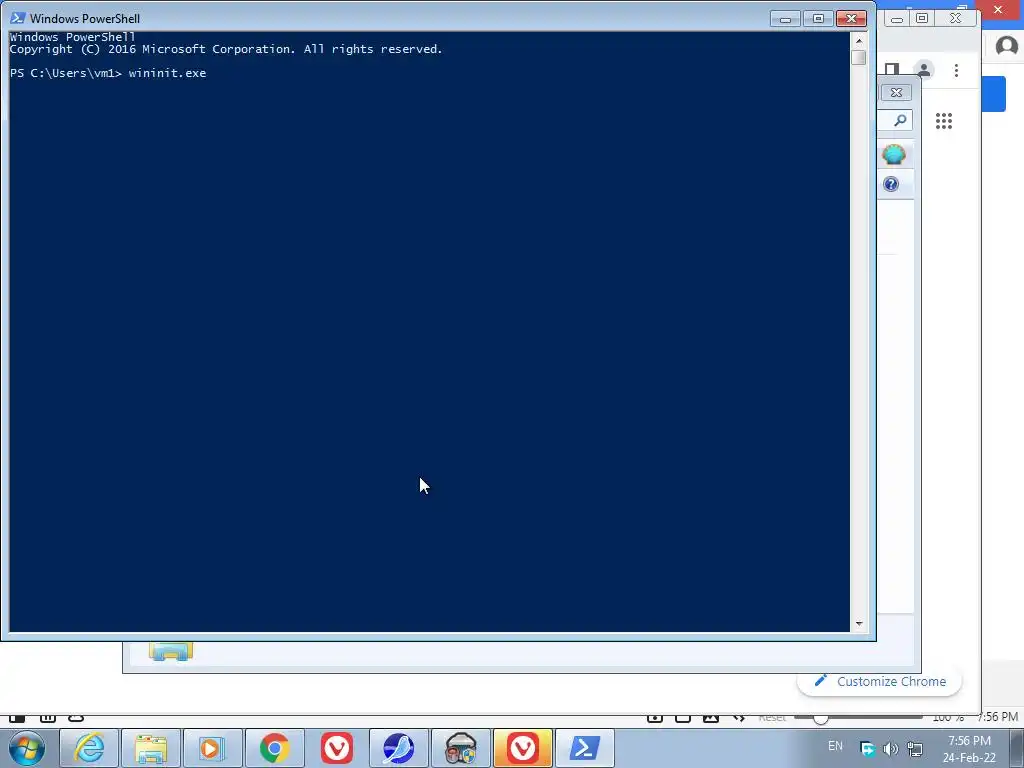Click the wininit.exe command text
Viewport: 1024px width, 768px height.
[x=167, y=73]
